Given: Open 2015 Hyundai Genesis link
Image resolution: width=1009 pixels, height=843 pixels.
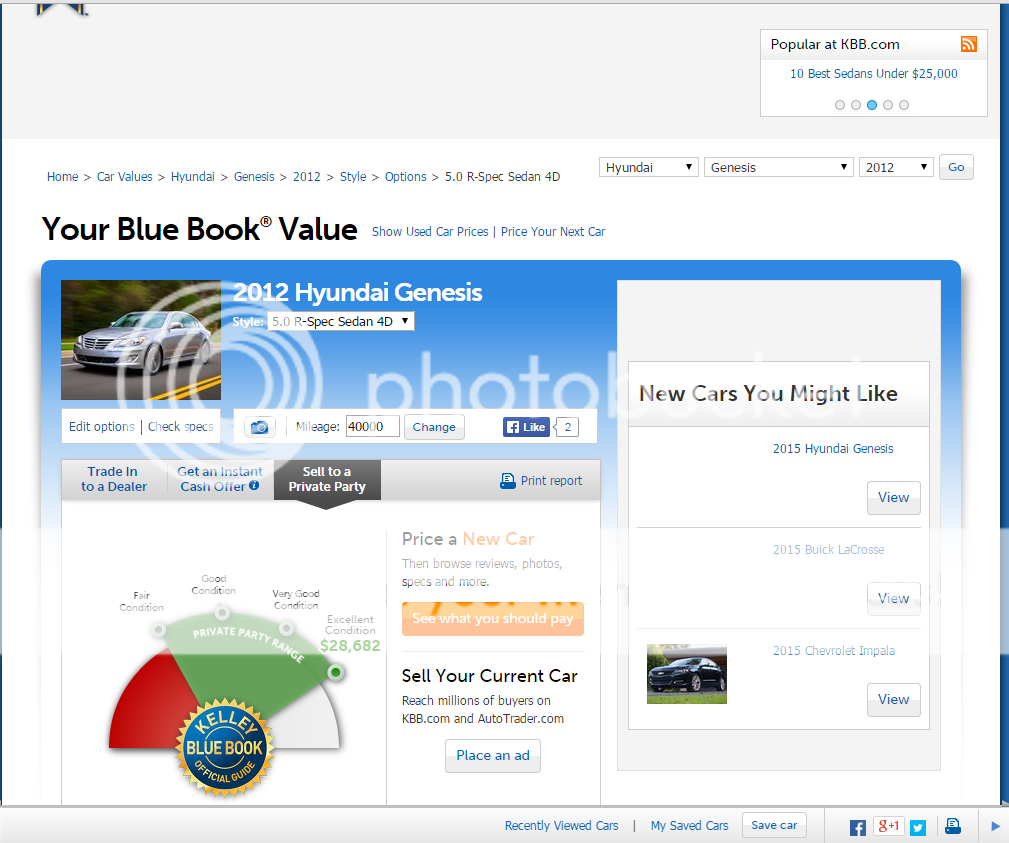Looking at the screenshot, I should click(x=833, y=449).
